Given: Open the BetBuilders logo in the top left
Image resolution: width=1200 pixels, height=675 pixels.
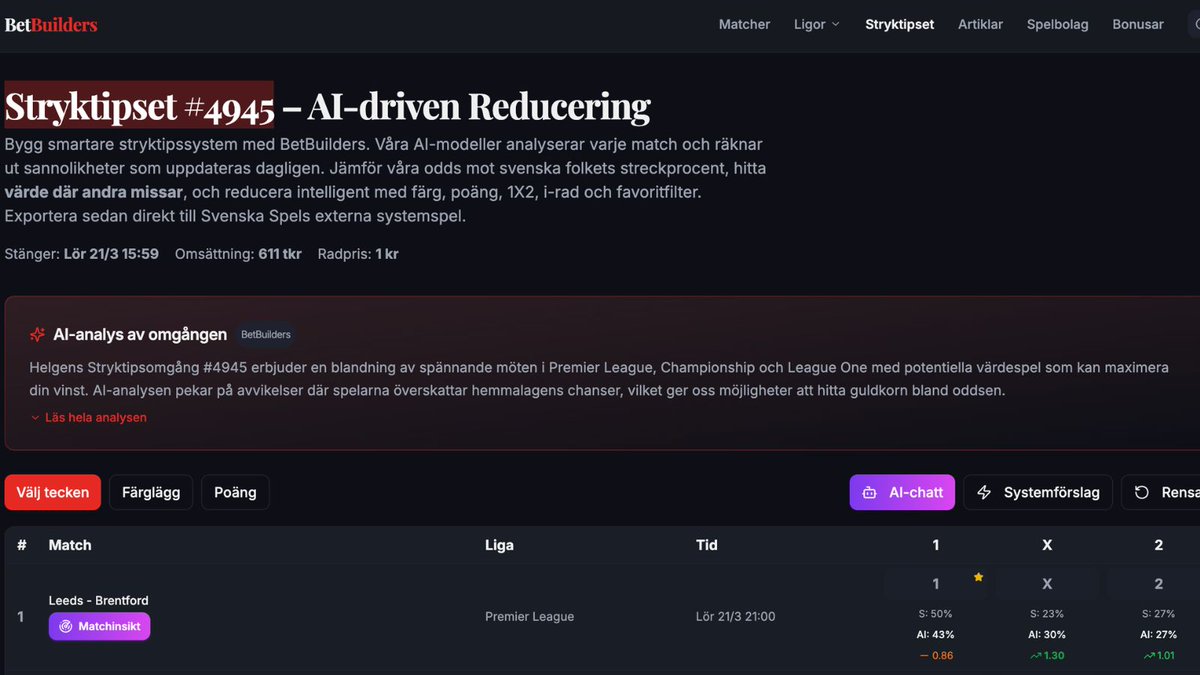Looking at the screenshot, I should (51, 23).
